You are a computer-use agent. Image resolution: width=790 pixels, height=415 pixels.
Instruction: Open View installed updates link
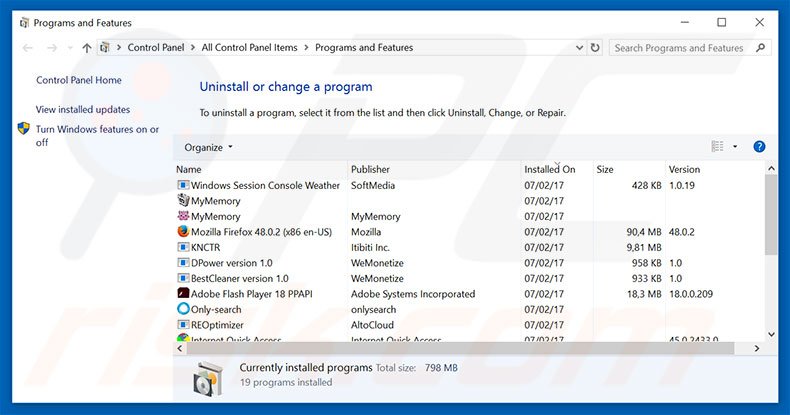coord(83,109)
